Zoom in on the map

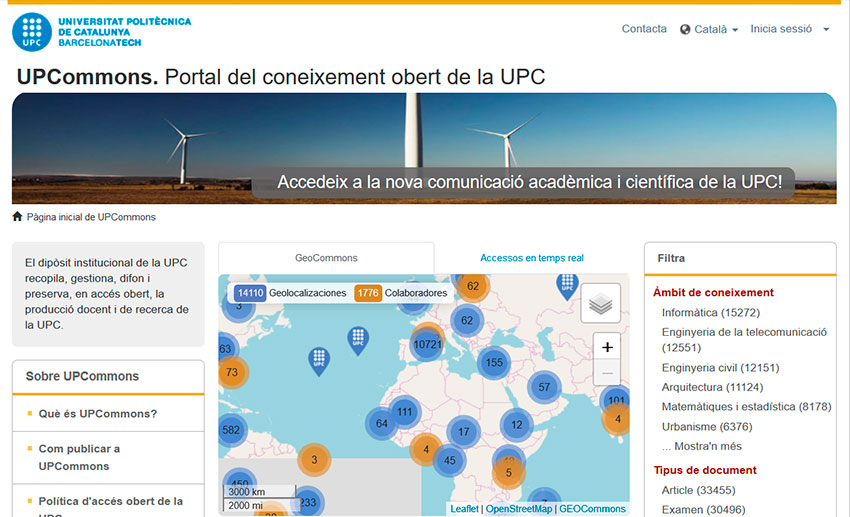607,347
